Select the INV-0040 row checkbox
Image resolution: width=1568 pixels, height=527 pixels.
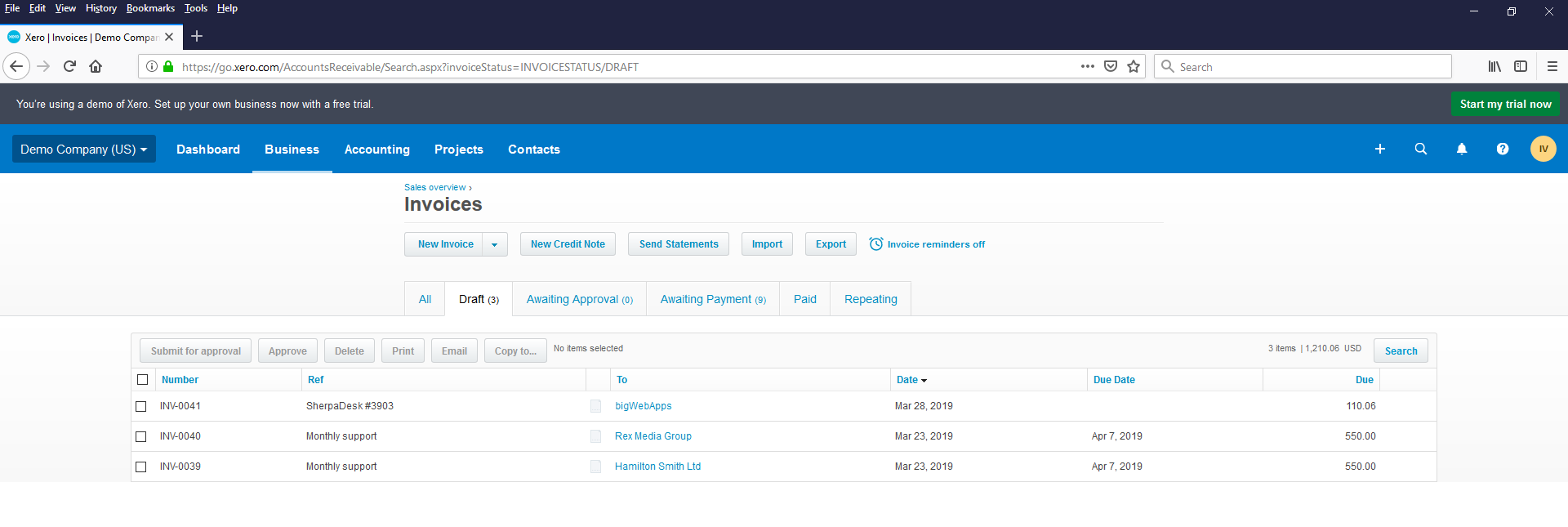tap(141, 436)
